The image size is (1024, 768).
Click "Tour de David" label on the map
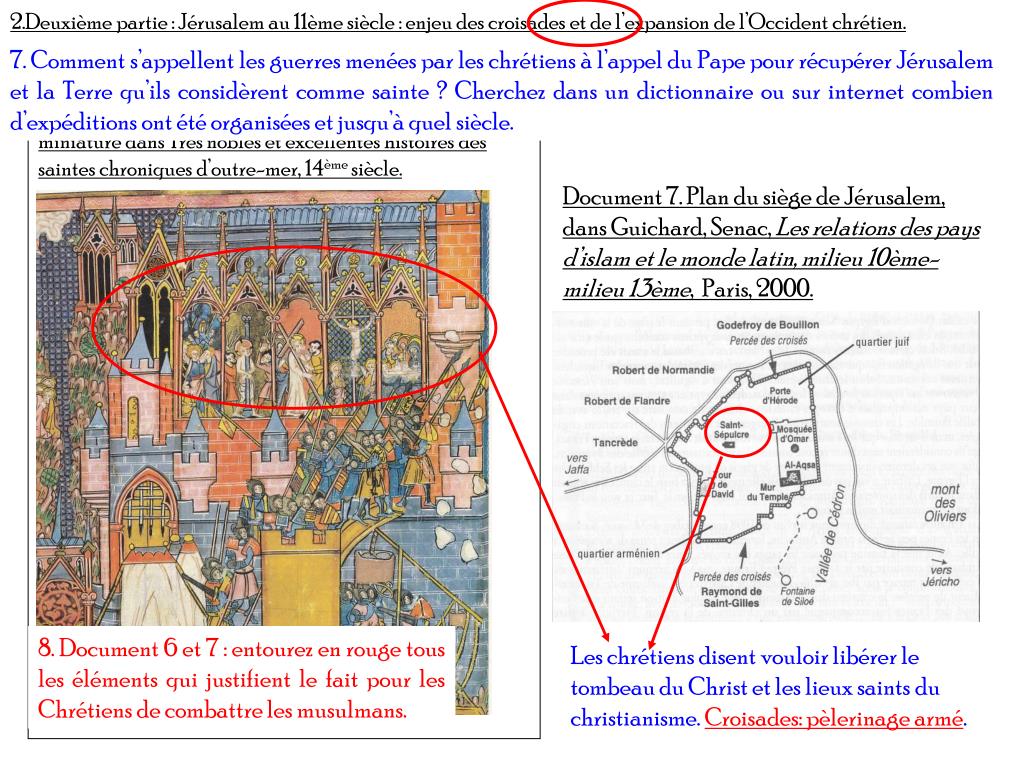pyautogui.click(x=722, y=485)
